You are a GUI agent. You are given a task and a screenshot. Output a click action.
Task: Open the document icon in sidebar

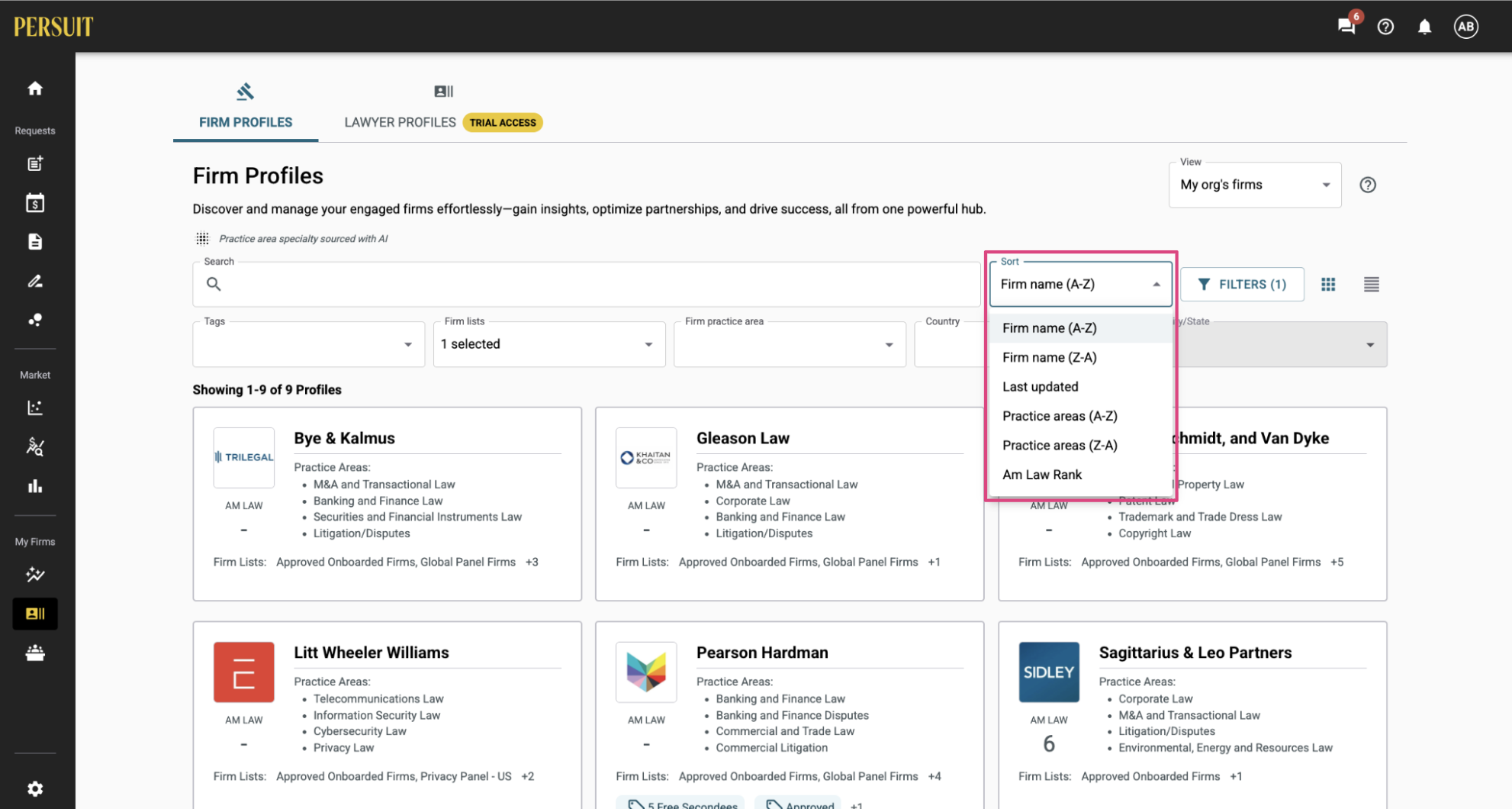click(35, 242)
